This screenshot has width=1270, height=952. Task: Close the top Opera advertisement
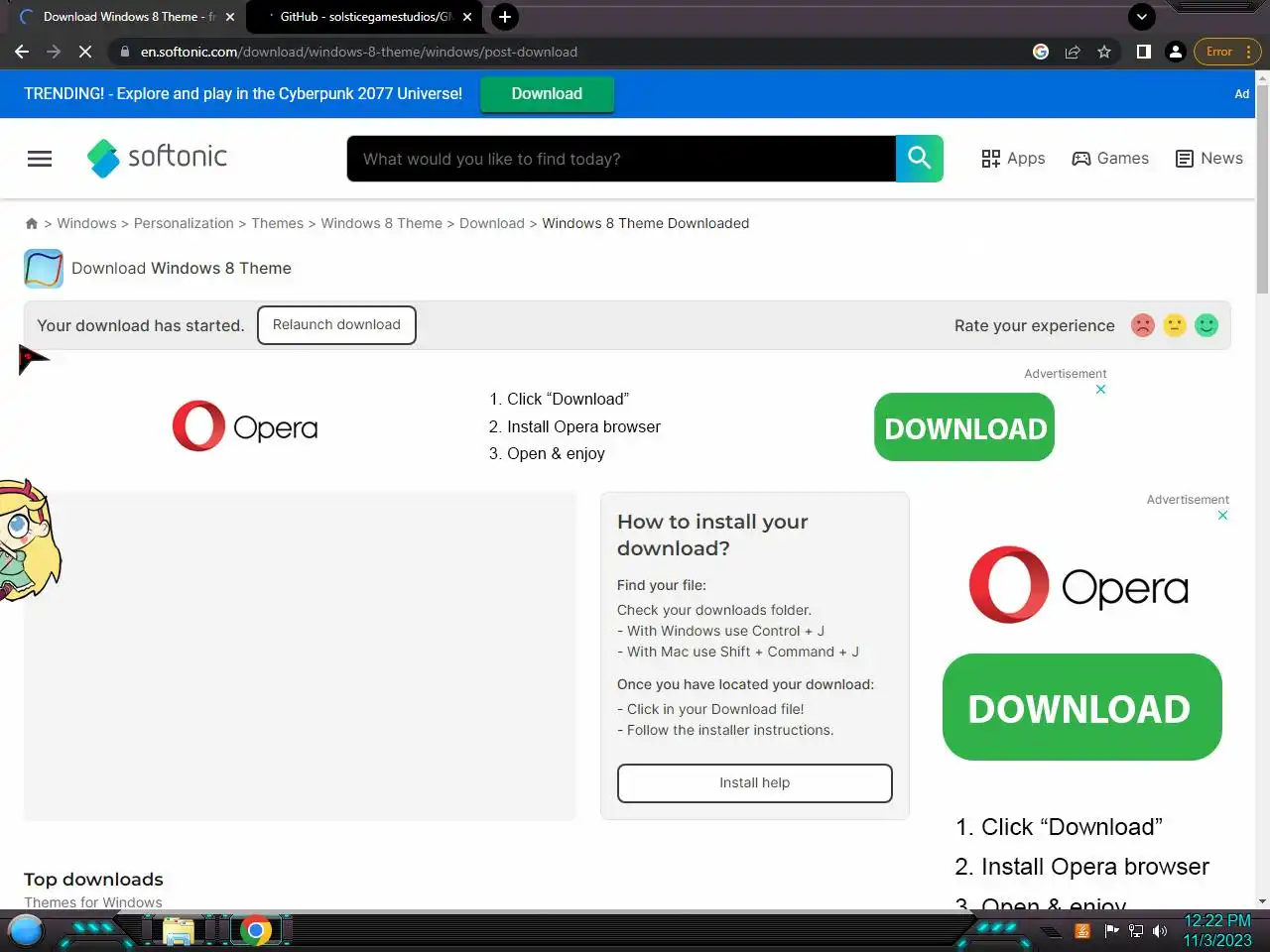click(x=1100, y=390)
